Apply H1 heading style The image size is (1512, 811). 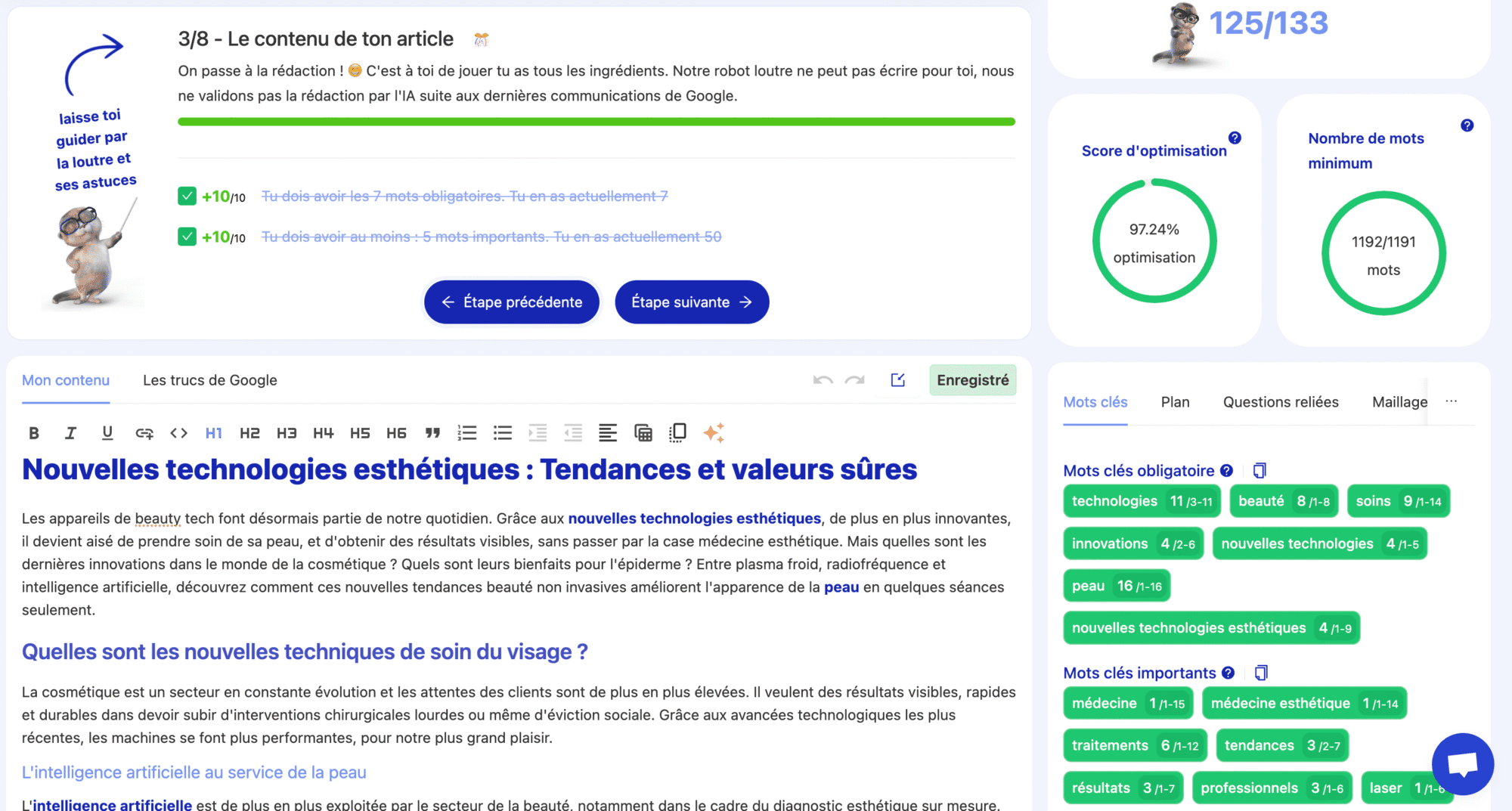point(214,433)
